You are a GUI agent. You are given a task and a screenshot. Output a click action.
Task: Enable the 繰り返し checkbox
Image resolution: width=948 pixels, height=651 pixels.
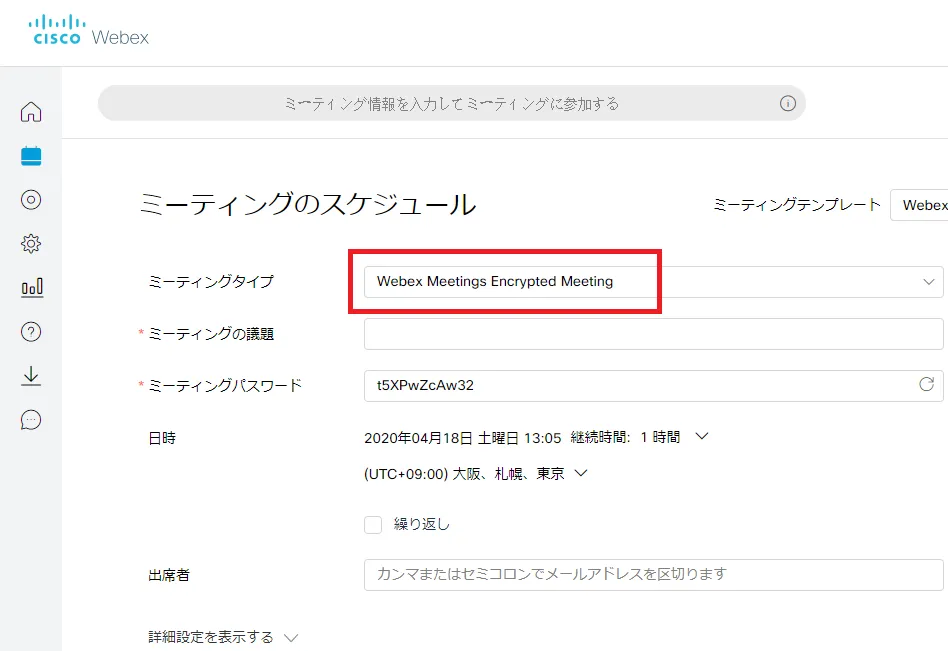coord(373,525)
